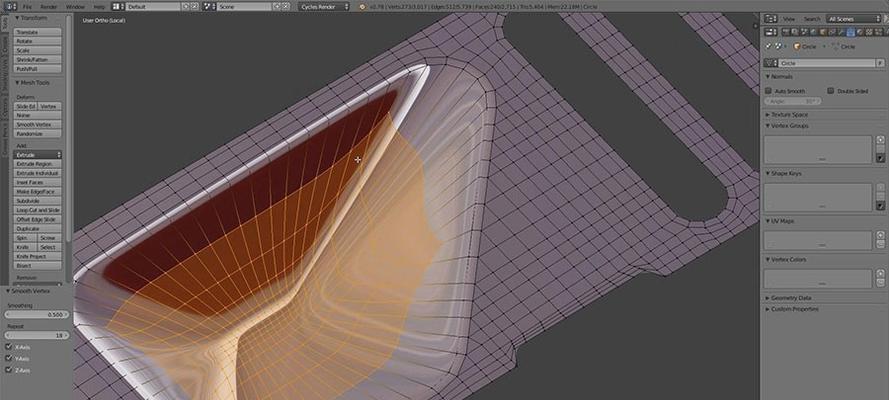
Task: Expand the Custom Properties panel
Action: [x=792, y=309]
